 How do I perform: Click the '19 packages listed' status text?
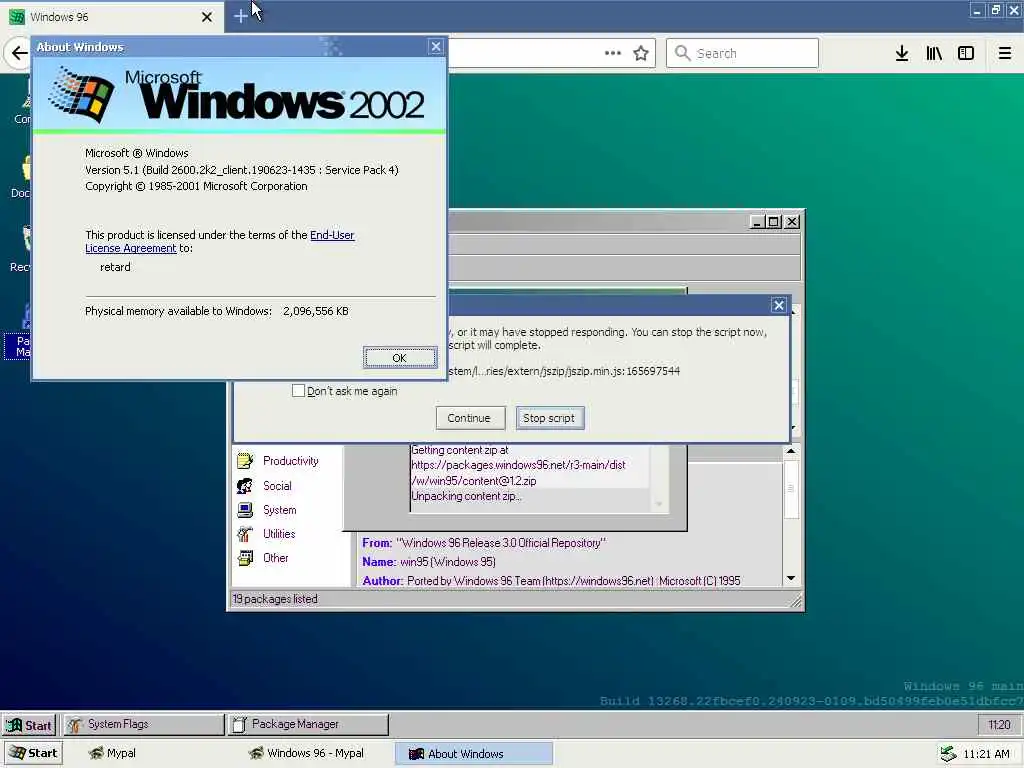coord(275,599)
